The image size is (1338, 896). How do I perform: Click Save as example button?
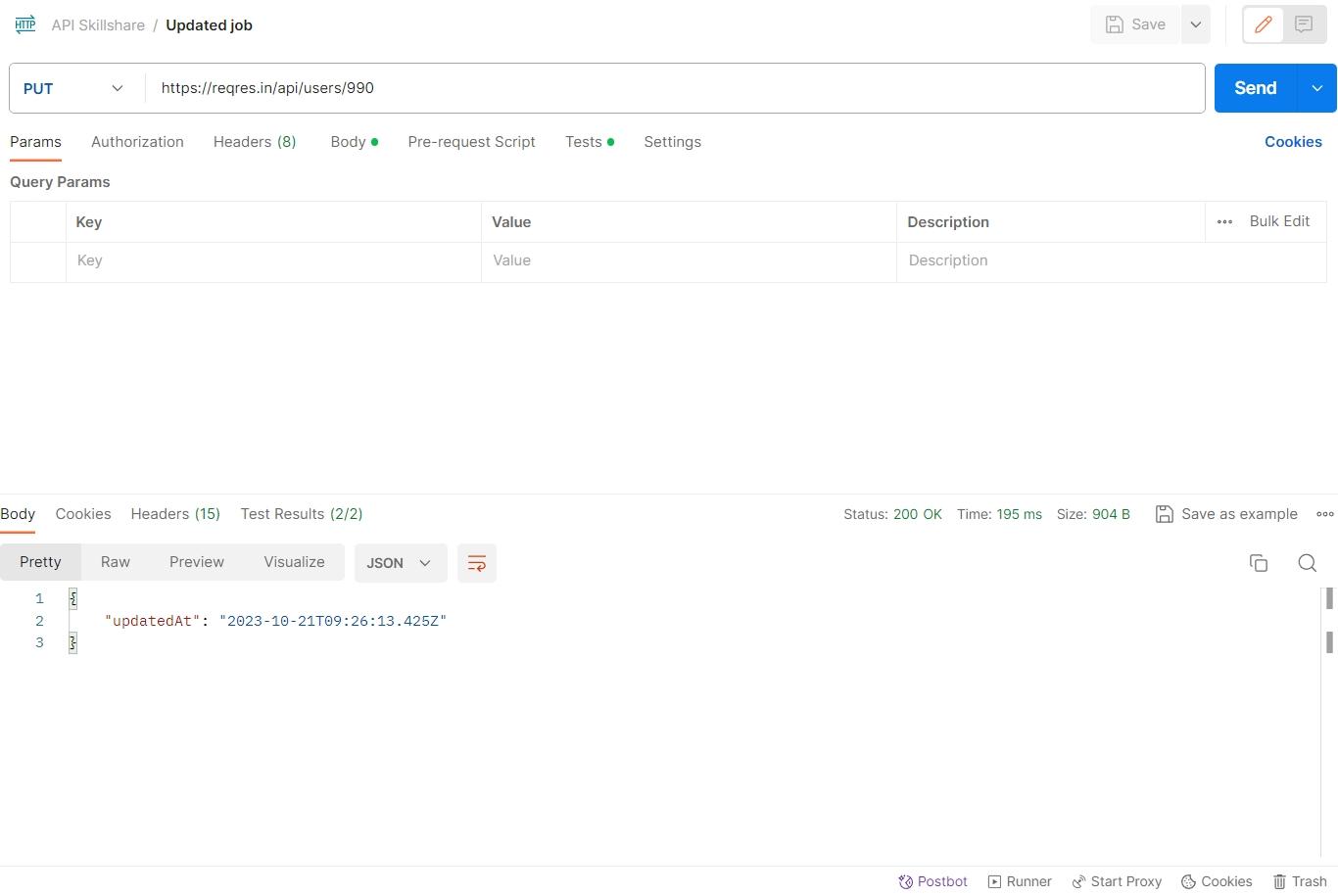coord(1226,514)
